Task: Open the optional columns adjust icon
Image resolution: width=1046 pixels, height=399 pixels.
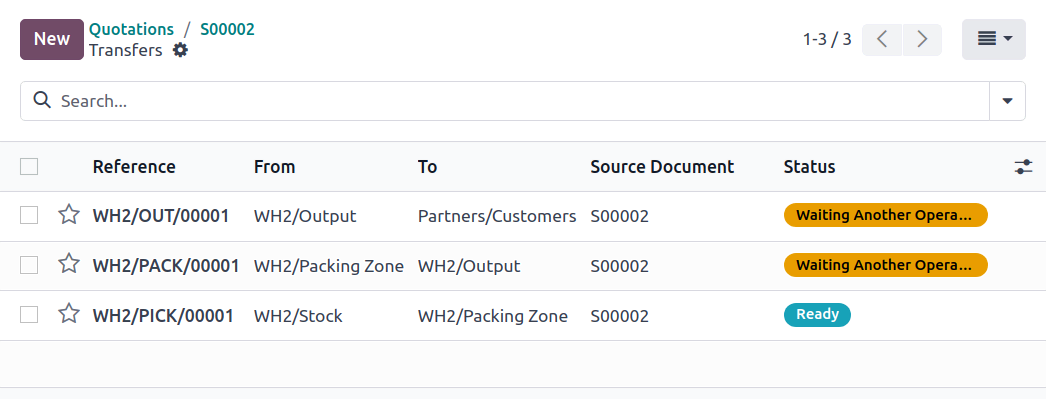Action: click(x=1023, y=167)
